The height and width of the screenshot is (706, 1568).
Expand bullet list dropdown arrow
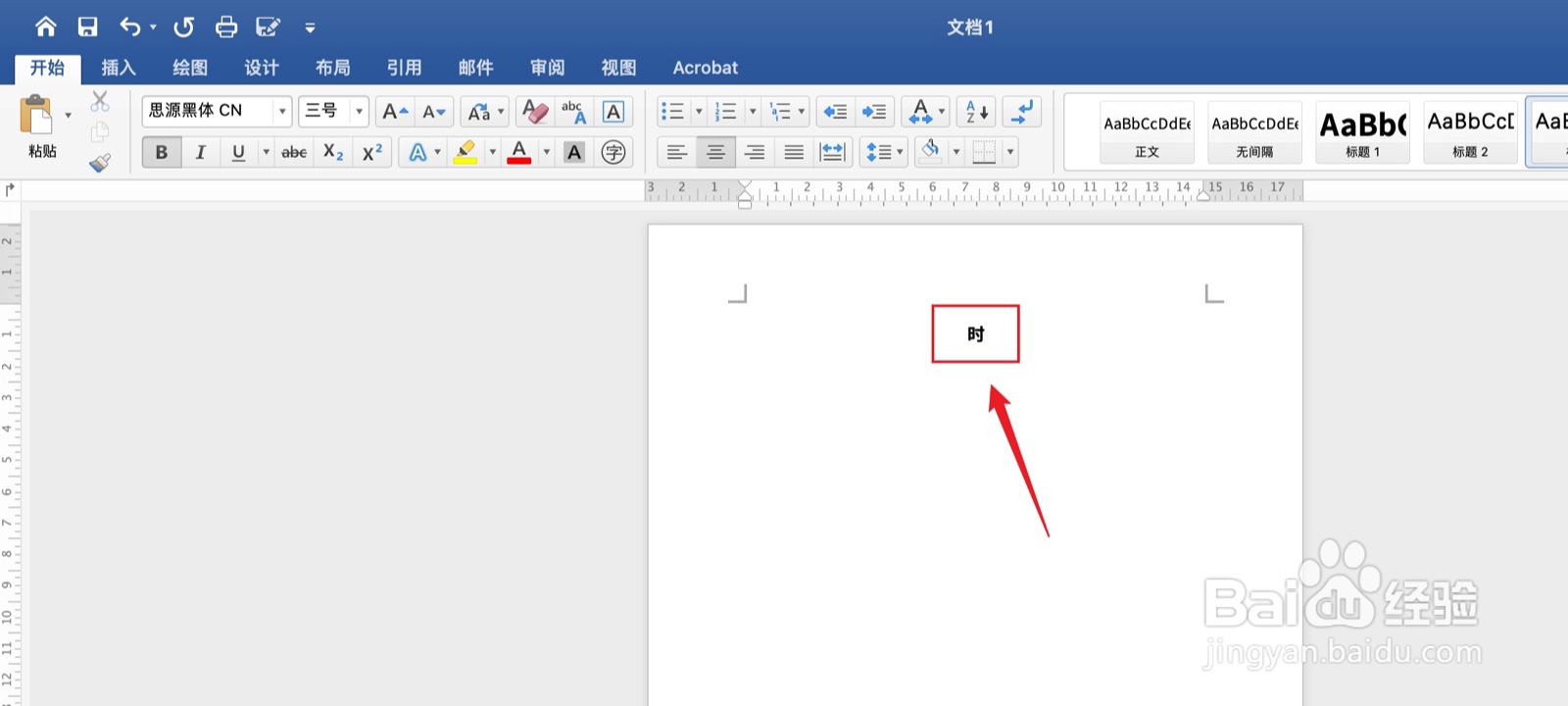click(699, 111)
